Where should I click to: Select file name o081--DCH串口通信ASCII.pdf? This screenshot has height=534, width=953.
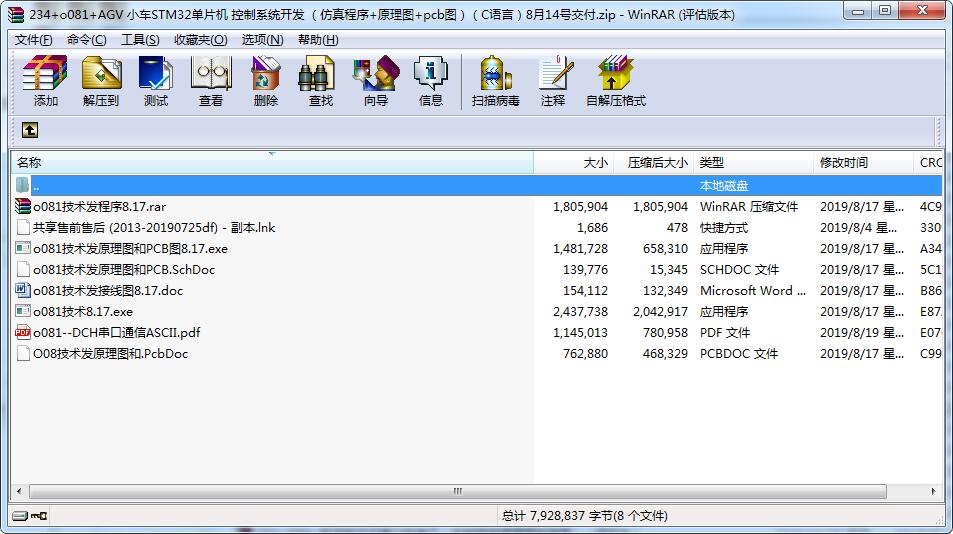tap(117, 332)
